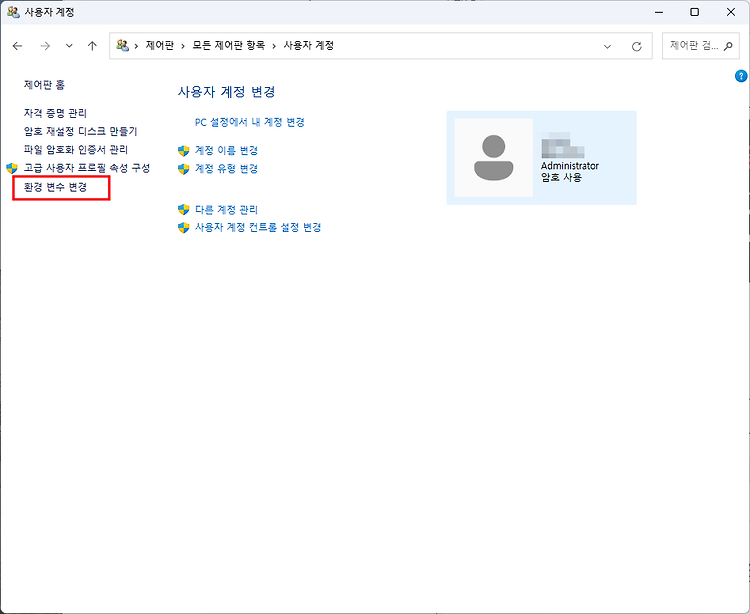Click the 사용자 계정 변경 heading
The width and height of the screenshot is (750, 614).
pyautogui.click(x=226, y=92)
